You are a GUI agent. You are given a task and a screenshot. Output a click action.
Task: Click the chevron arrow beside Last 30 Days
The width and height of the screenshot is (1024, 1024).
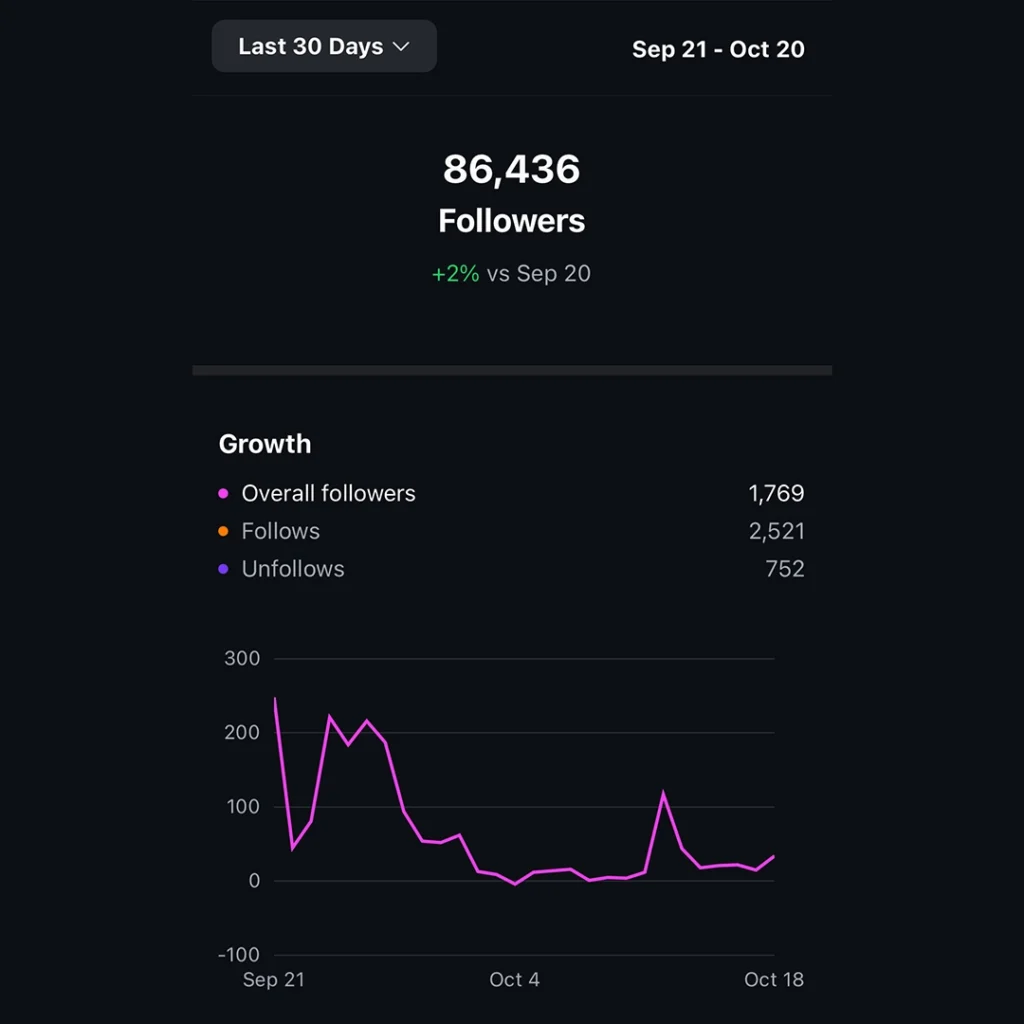[x=401, y=47]
